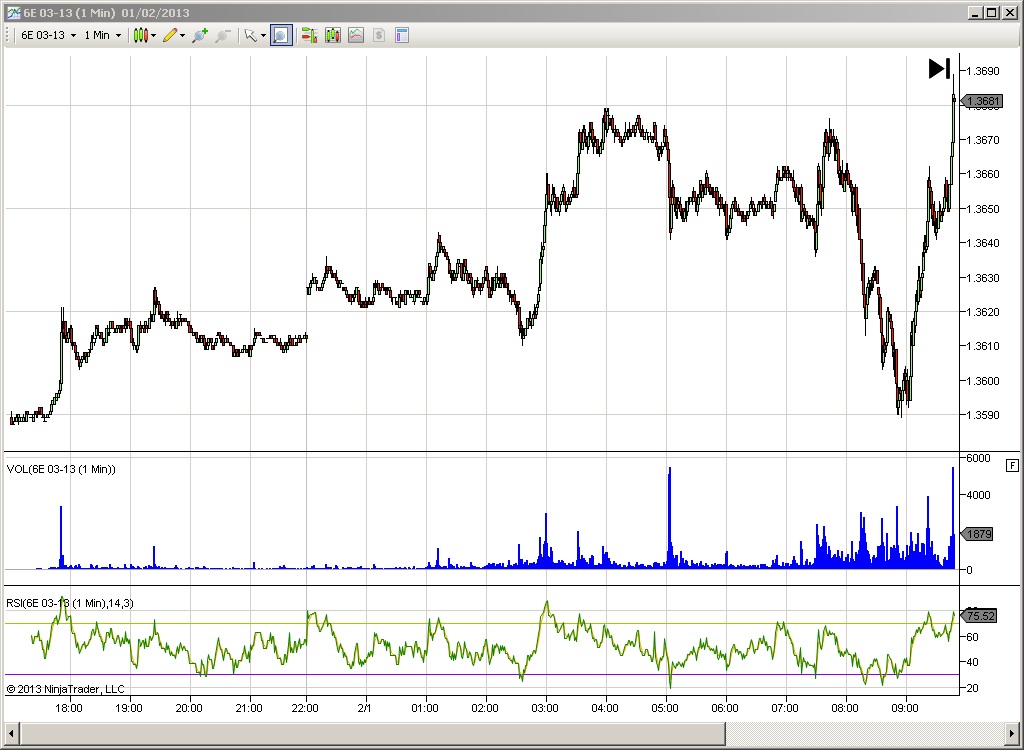Expand the chart style dropdown arrow
The height and width of the screenshot is (750, 1024).
(x=153, y=35)
